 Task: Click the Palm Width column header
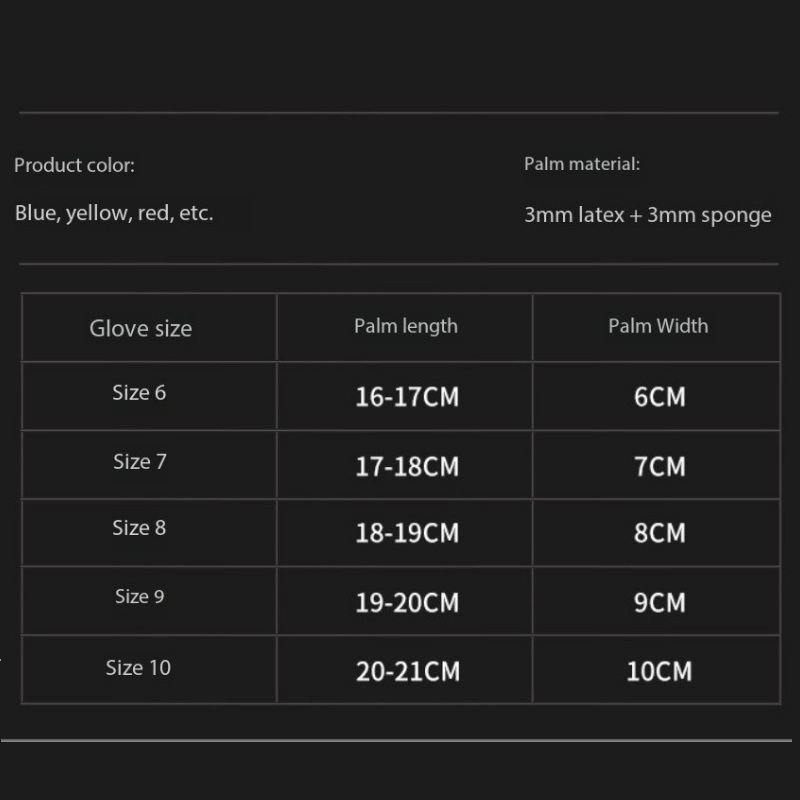658,326
